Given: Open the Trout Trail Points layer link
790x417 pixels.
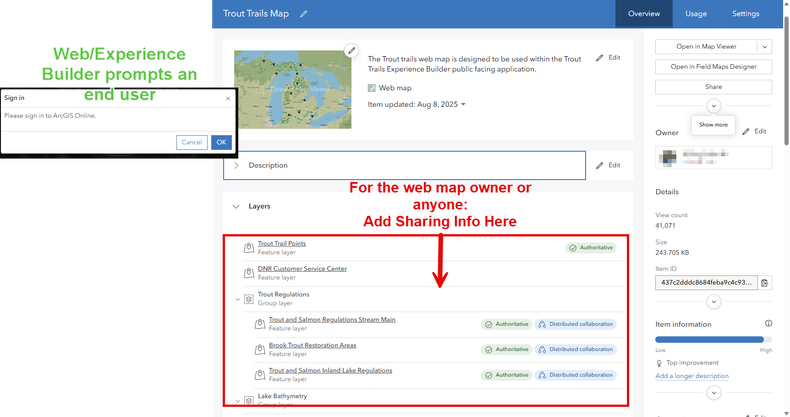Looking at the screenshot, I should [x=282, y=243].
